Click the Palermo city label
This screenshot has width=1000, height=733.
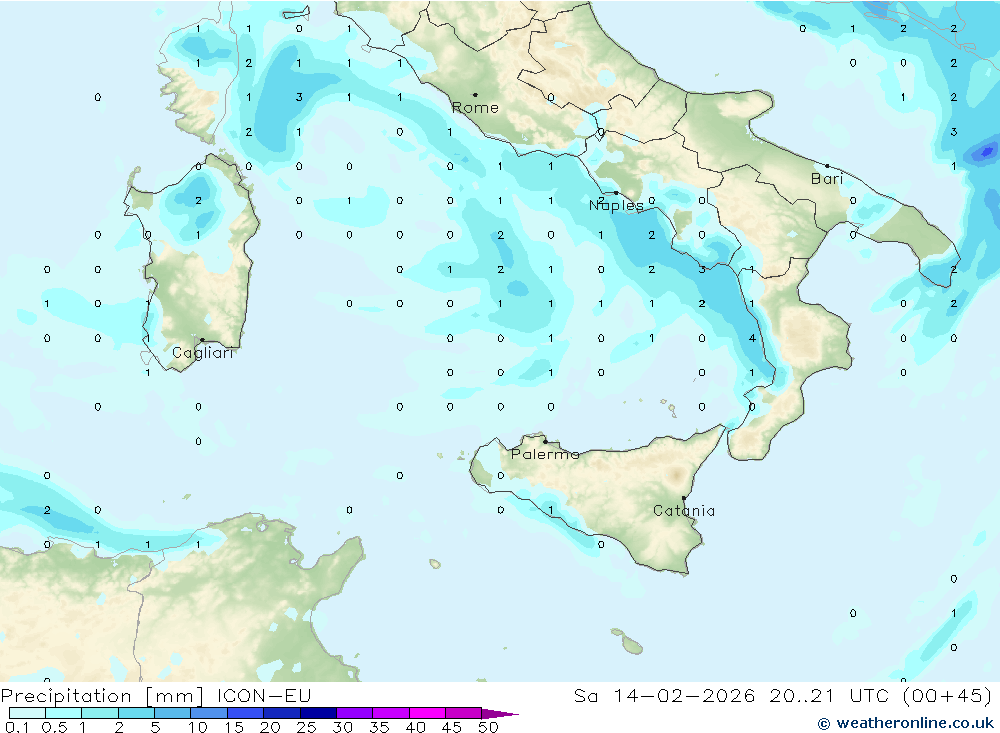[545, 454]
